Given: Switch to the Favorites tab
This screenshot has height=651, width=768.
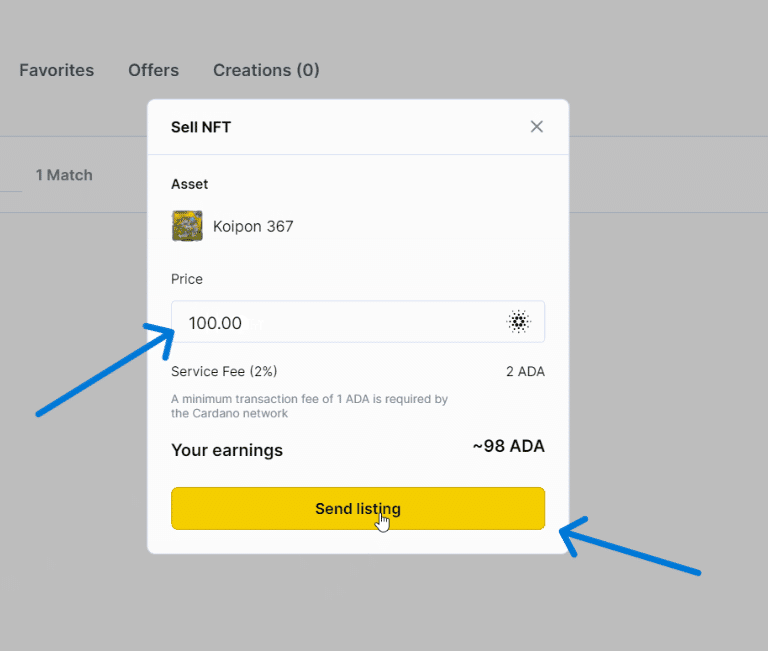Looking at the screenshot, I should pyautogui.click(x=56, y=70).
